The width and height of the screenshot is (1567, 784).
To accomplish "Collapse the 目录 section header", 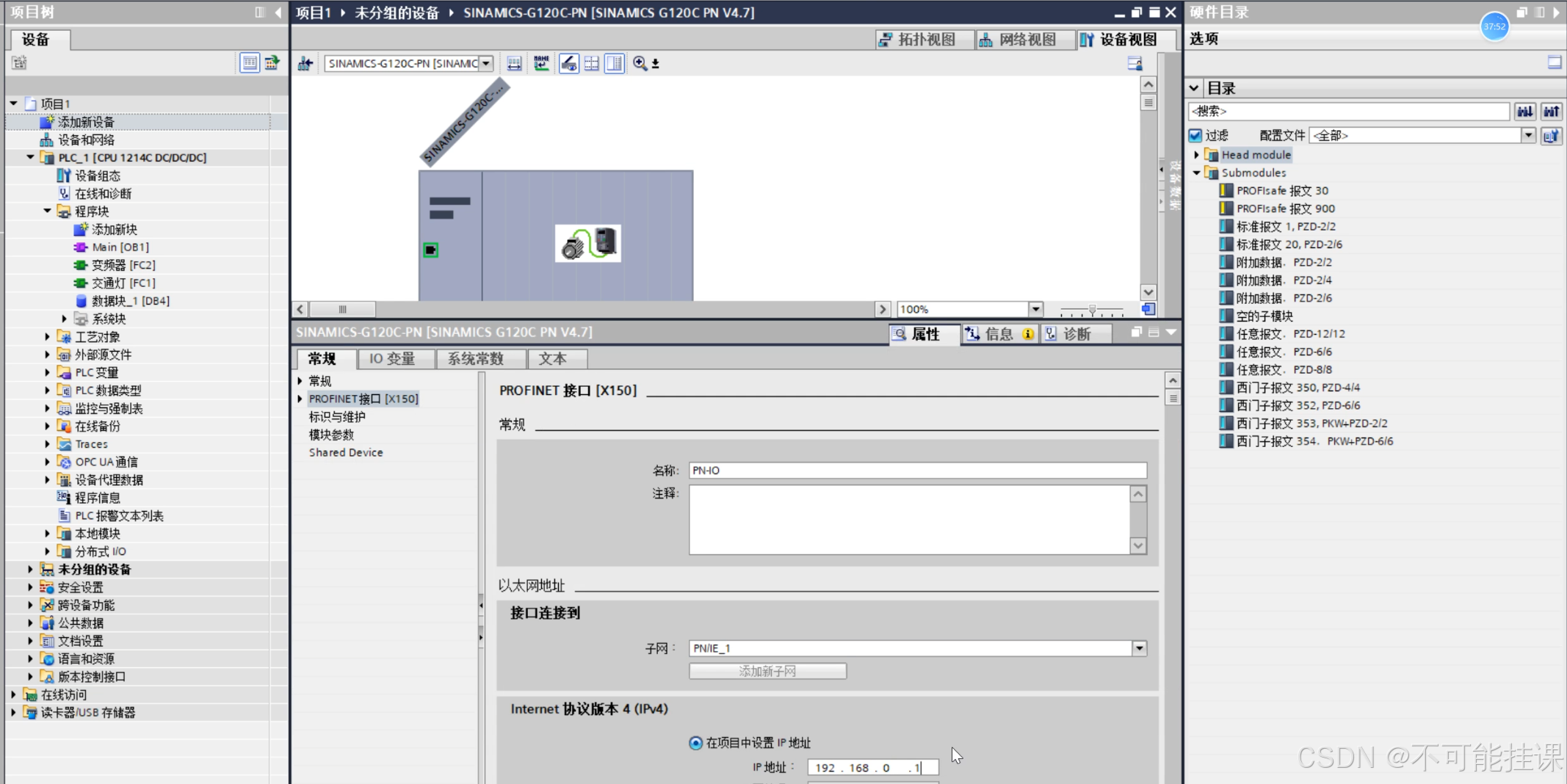I will pyautogui.click(x=1195, y=88).
